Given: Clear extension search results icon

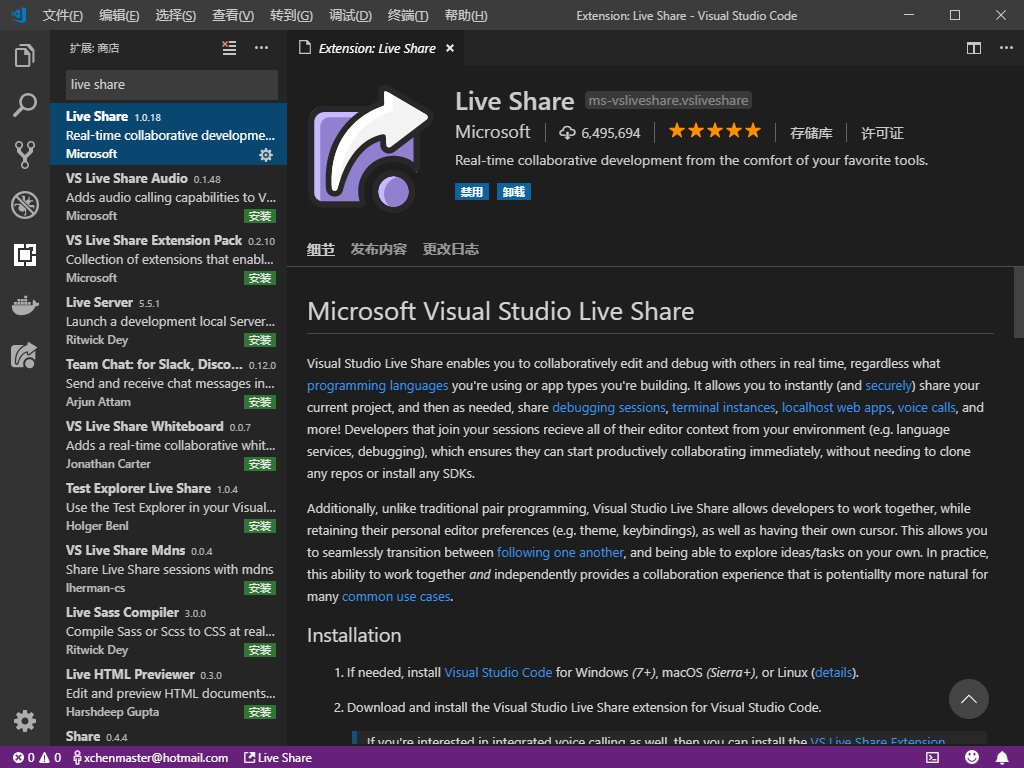Looking at the screenshot, I should (229, 48).
